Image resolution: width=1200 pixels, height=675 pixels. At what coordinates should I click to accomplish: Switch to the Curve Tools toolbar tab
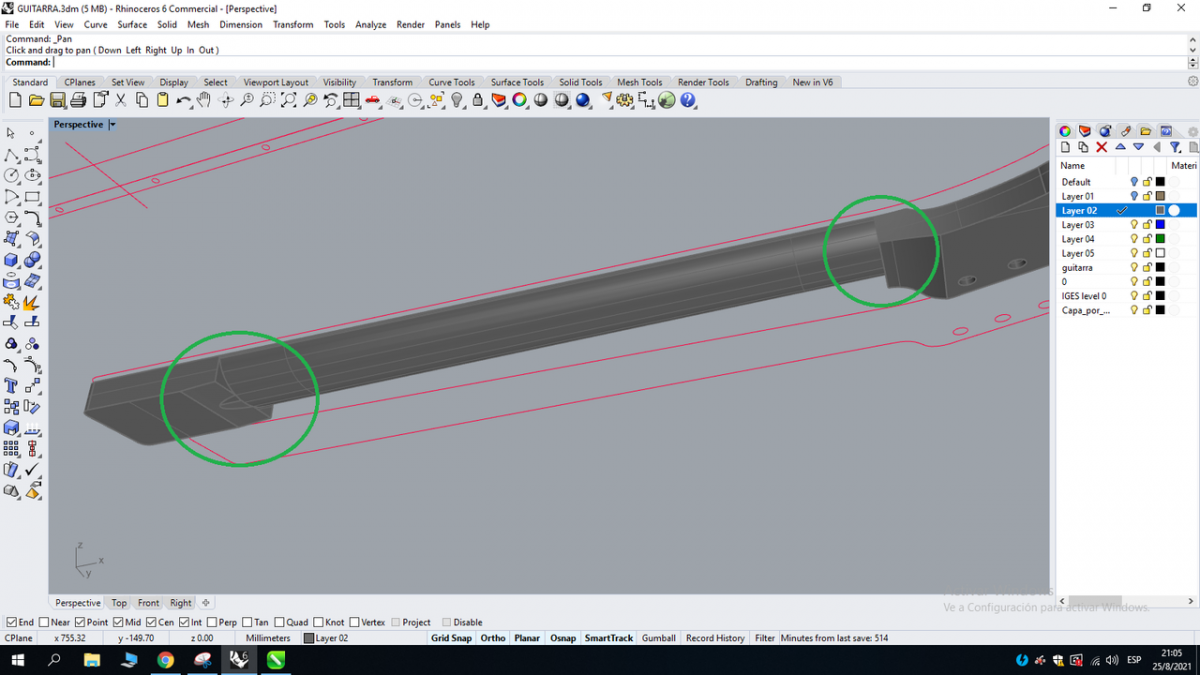click(451, 82)
